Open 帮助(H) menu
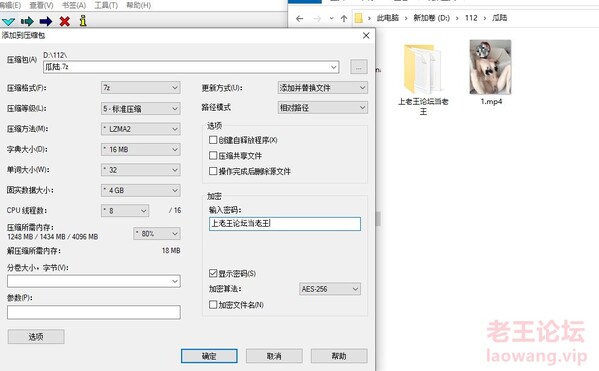 pyautogui.click(x=138, y=5)
